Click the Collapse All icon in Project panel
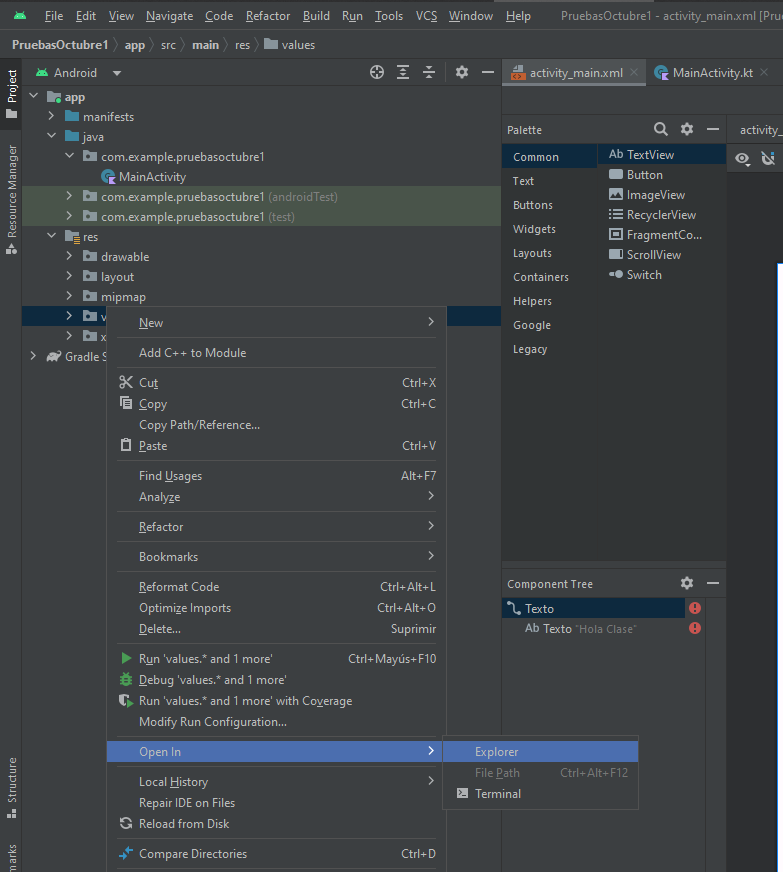 coord(429,72)
